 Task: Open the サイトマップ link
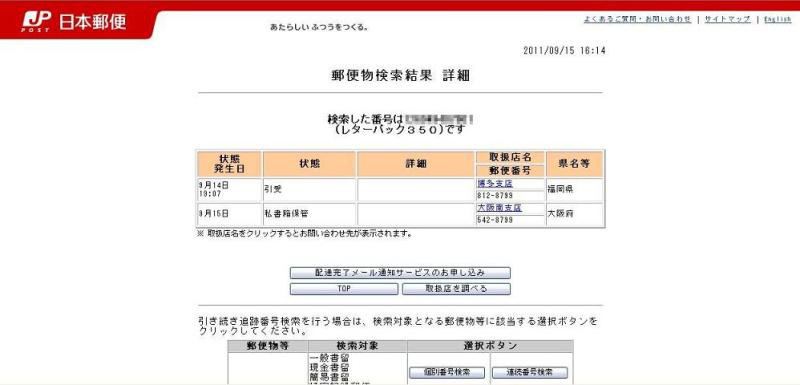728,19
